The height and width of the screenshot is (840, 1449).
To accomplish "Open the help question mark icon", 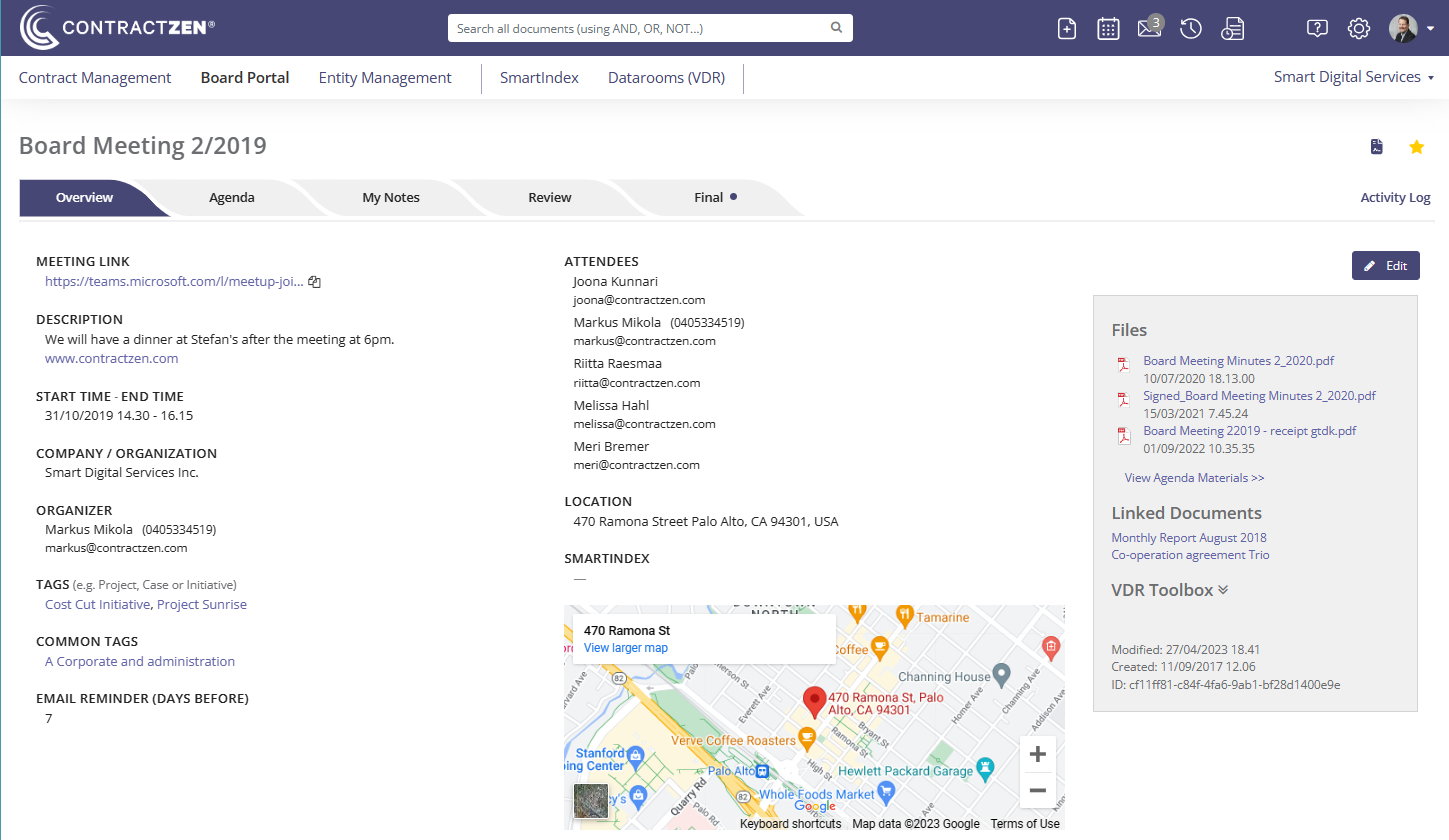I will 1317,29.
